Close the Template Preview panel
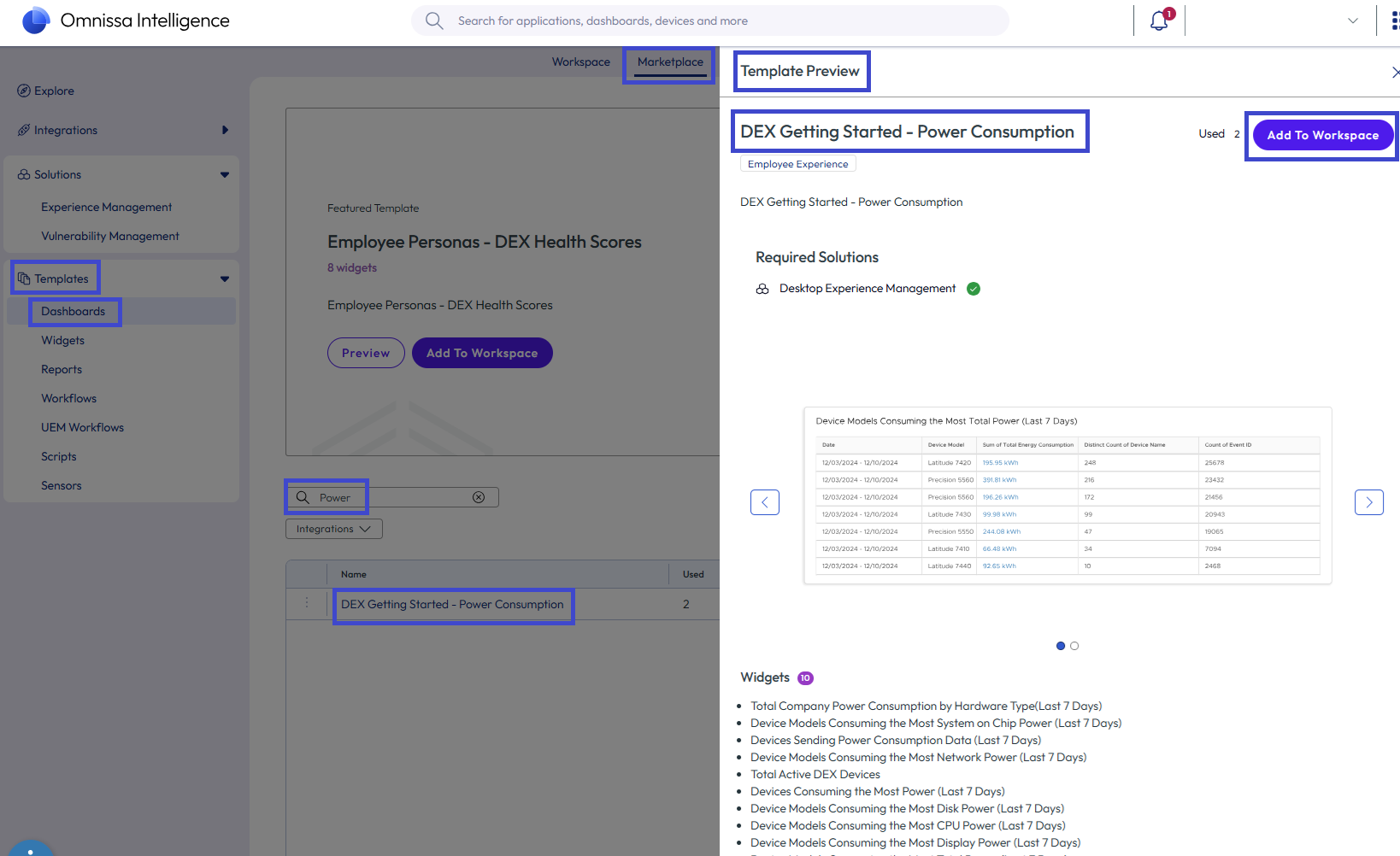This screenshot has width=1400, height=856. tap(1395, 73)
